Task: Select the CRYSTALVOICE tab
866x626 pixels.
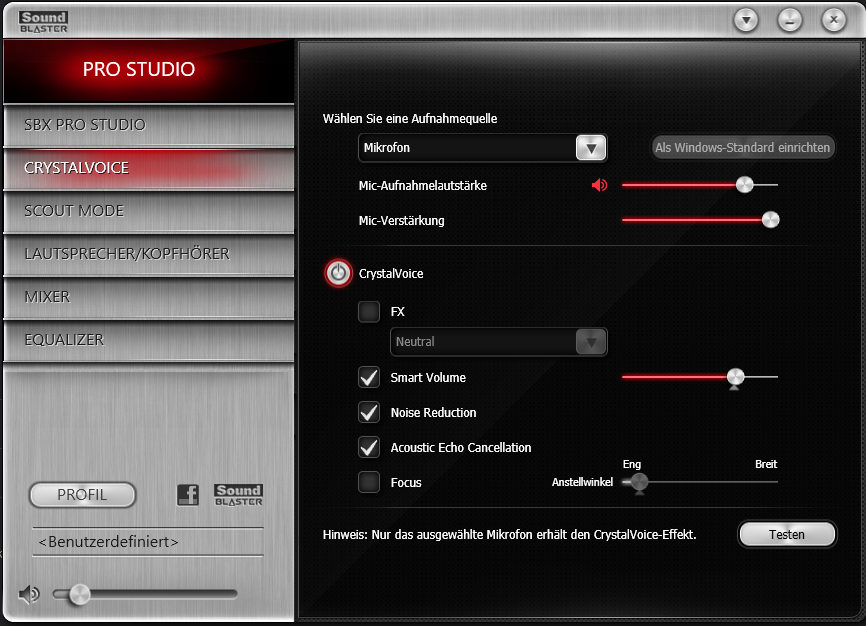Action: tap(149, 169)
